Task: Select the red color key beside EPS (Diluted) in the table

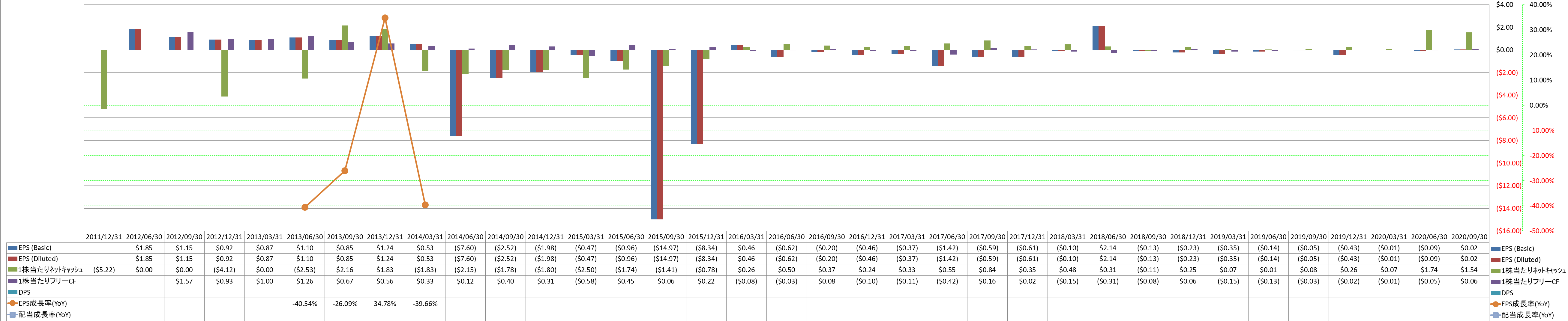Action: (x=12, y=259)
